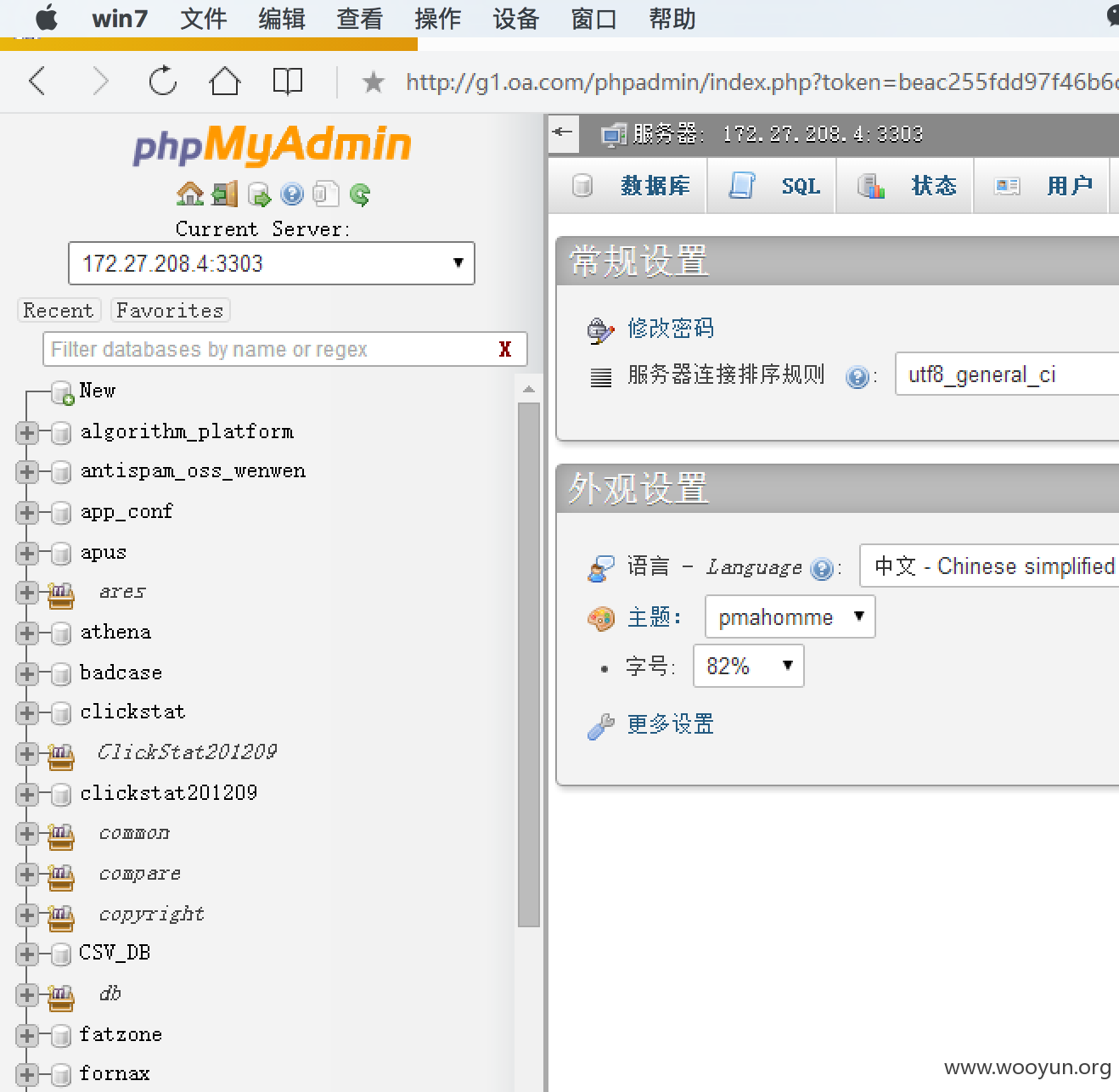
Task: Click the algorithm_platform database cylinder icon
Action: click(x=60, y=433)
